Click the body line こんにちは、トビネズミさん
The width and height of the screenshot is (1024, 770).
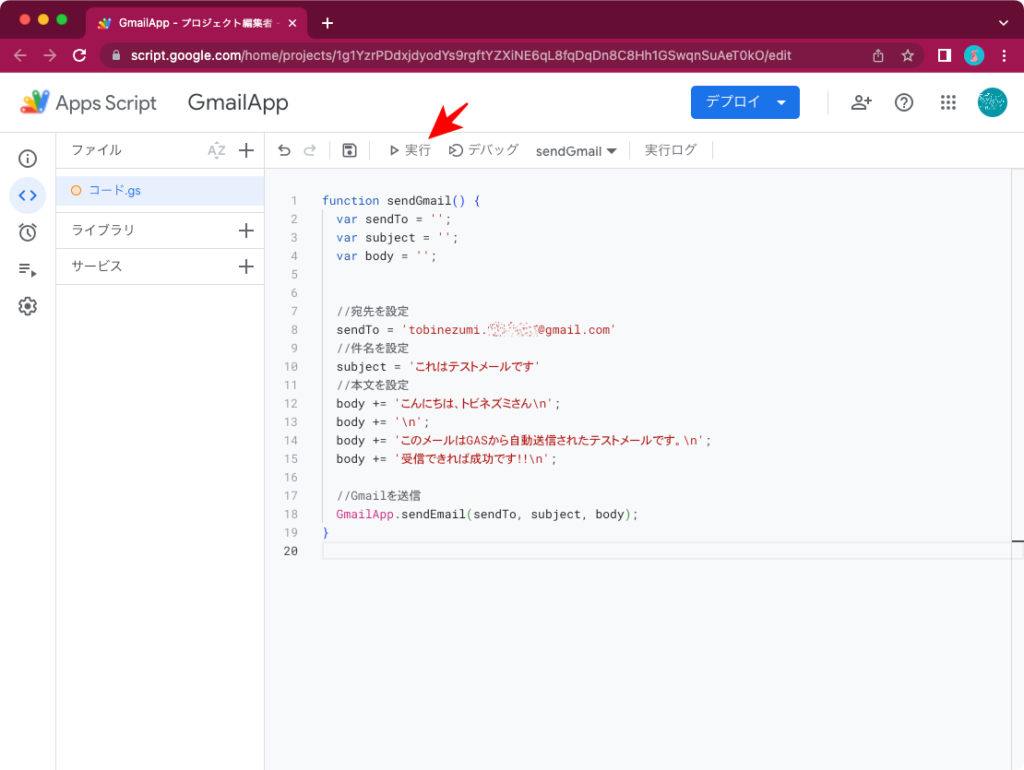pyautogui.click(x=448, y=404)
